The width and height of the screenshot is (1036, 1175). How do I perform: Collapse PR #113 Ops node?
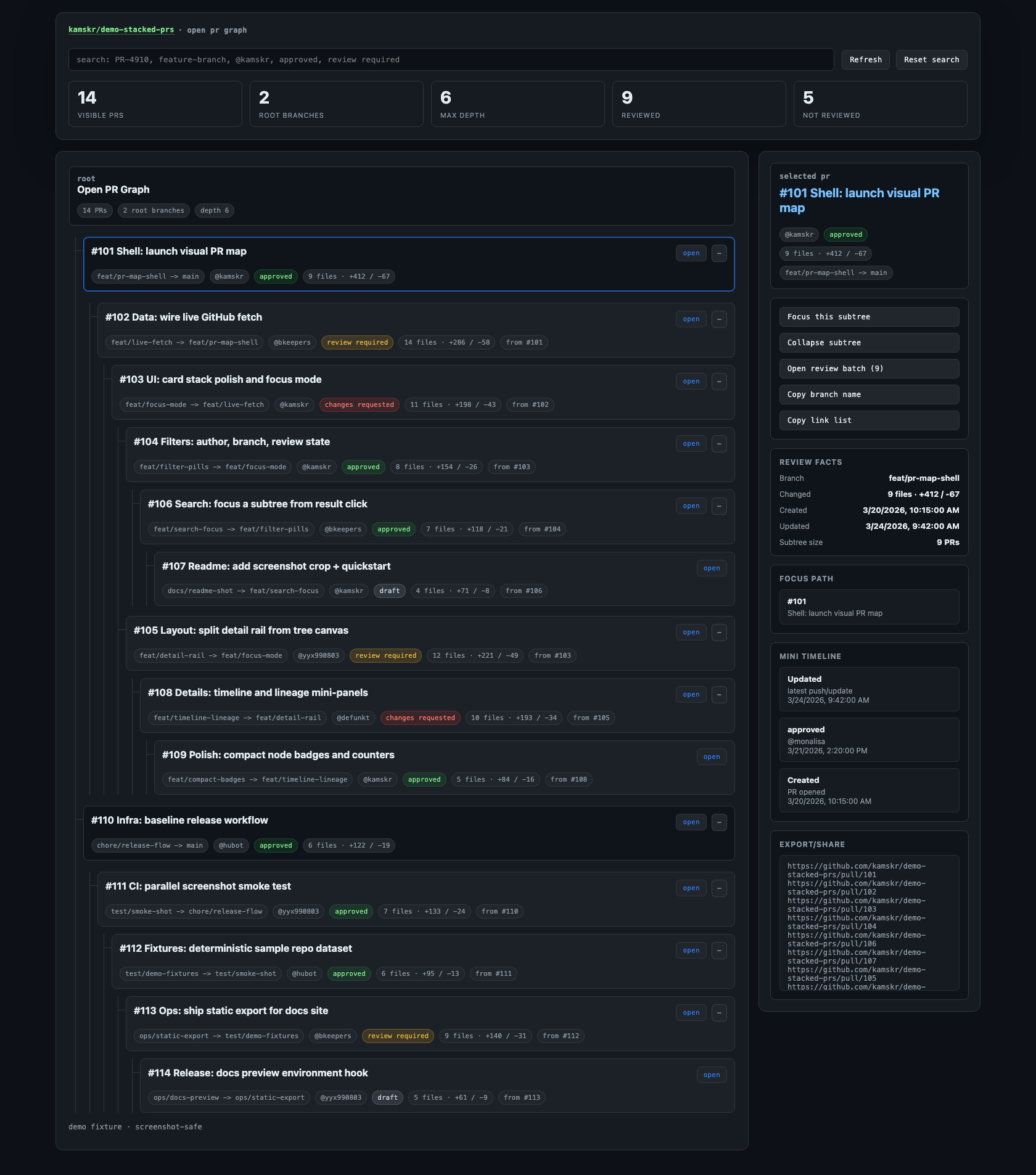coord(719,1012)
